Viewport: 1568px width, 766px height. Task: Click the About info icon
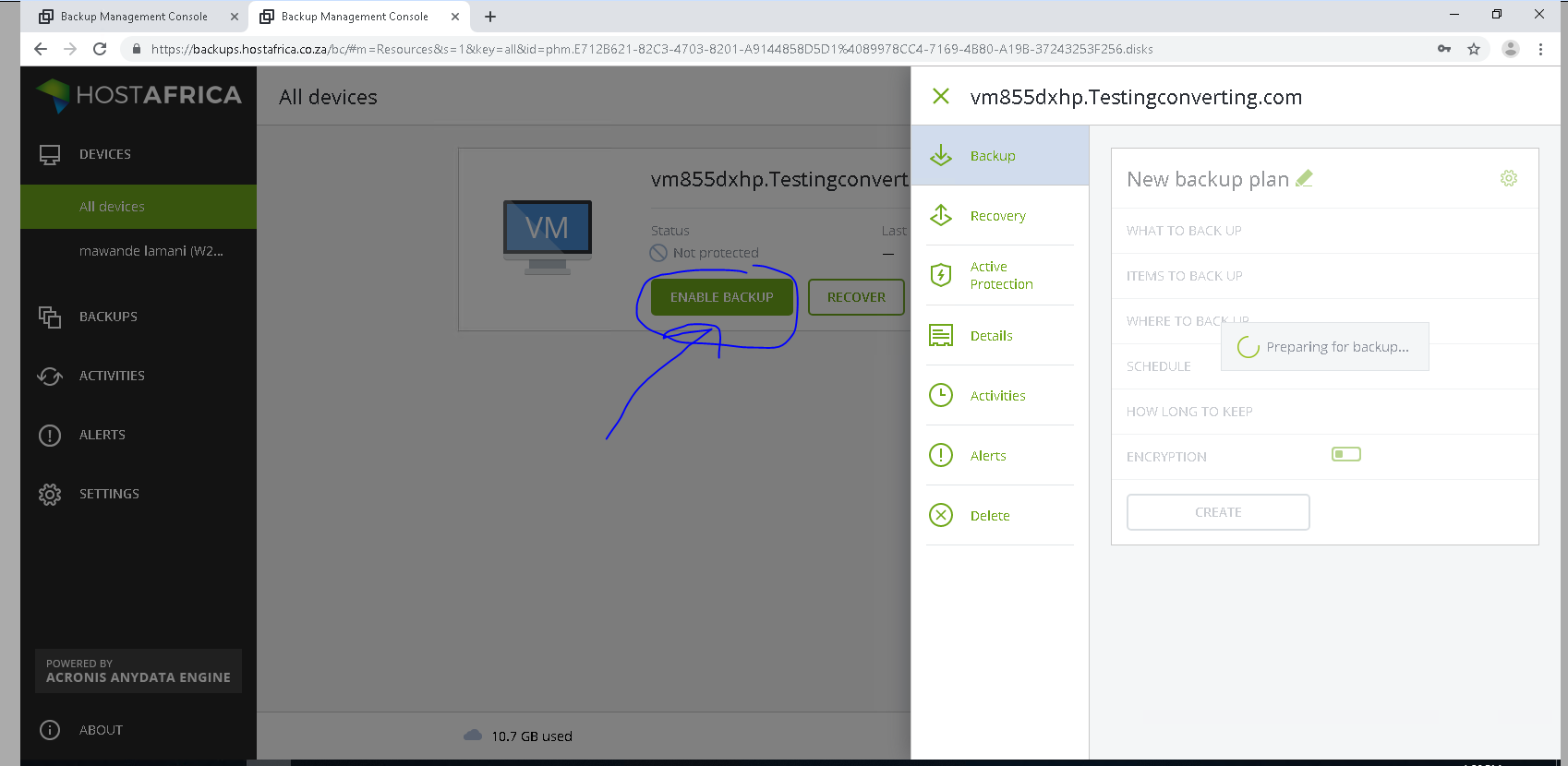(x=50, y=730)
